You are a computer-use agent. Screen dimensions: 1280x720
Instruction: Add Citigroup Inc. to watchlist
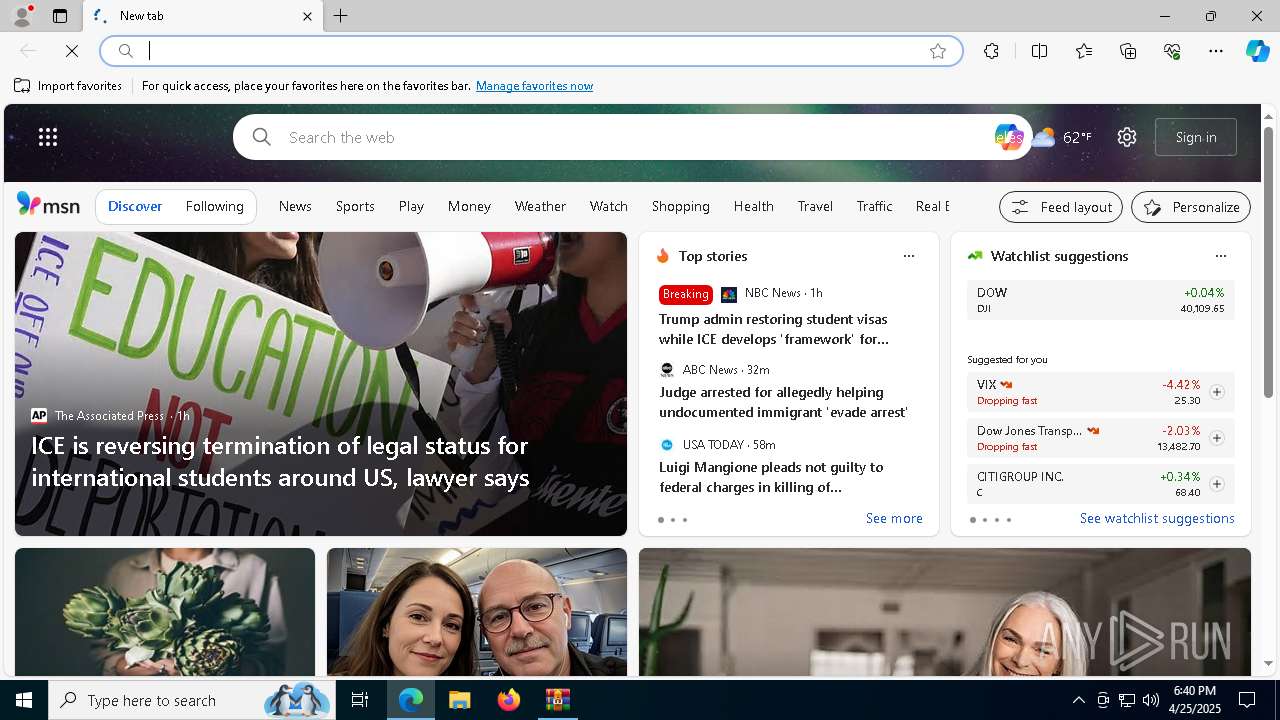pyautogui.click(x=1217, y=484)
